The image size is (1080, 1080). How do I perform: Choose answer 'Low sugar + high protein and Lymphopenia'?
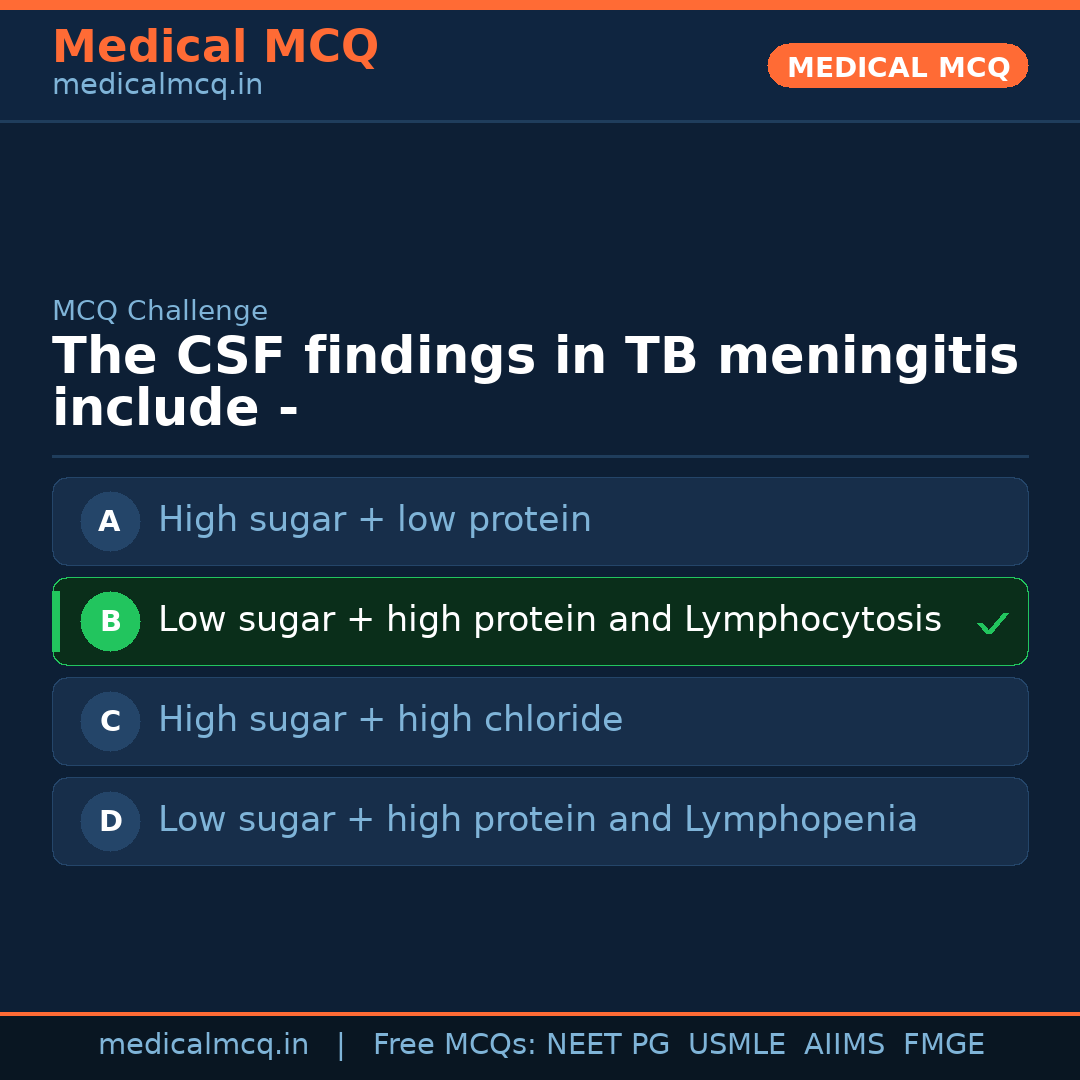click(537, 820)
